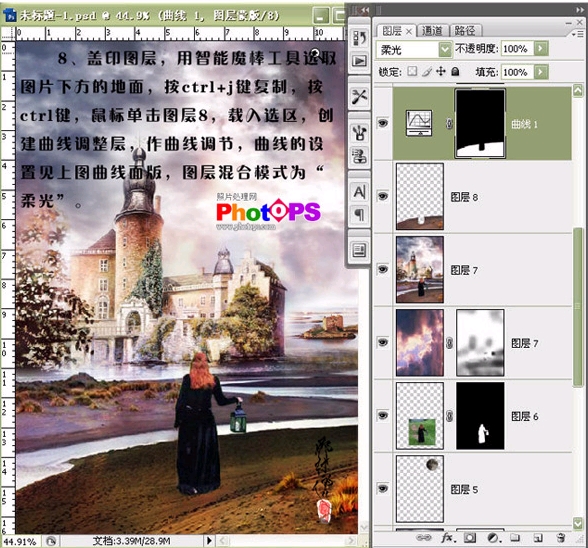The width and height of the screenshot is (588, 548).
Task: Minimize the panel group dash button
Action: (x=569, y=23)
